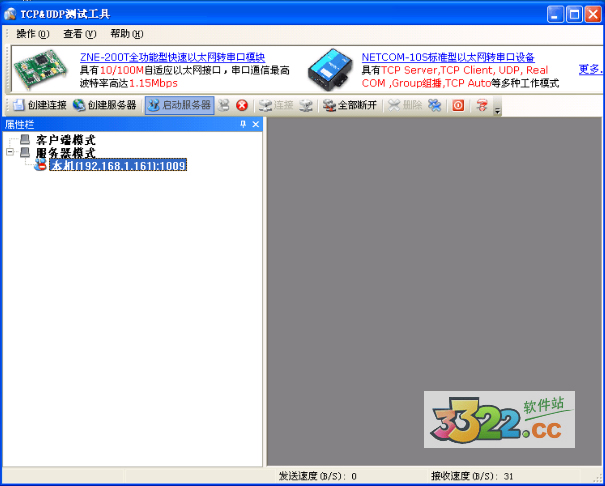This screenshot has width=605, height=486.
Task: Open the ZNE-200T module link
Action: pyautogui.click(x=172, y=57)
